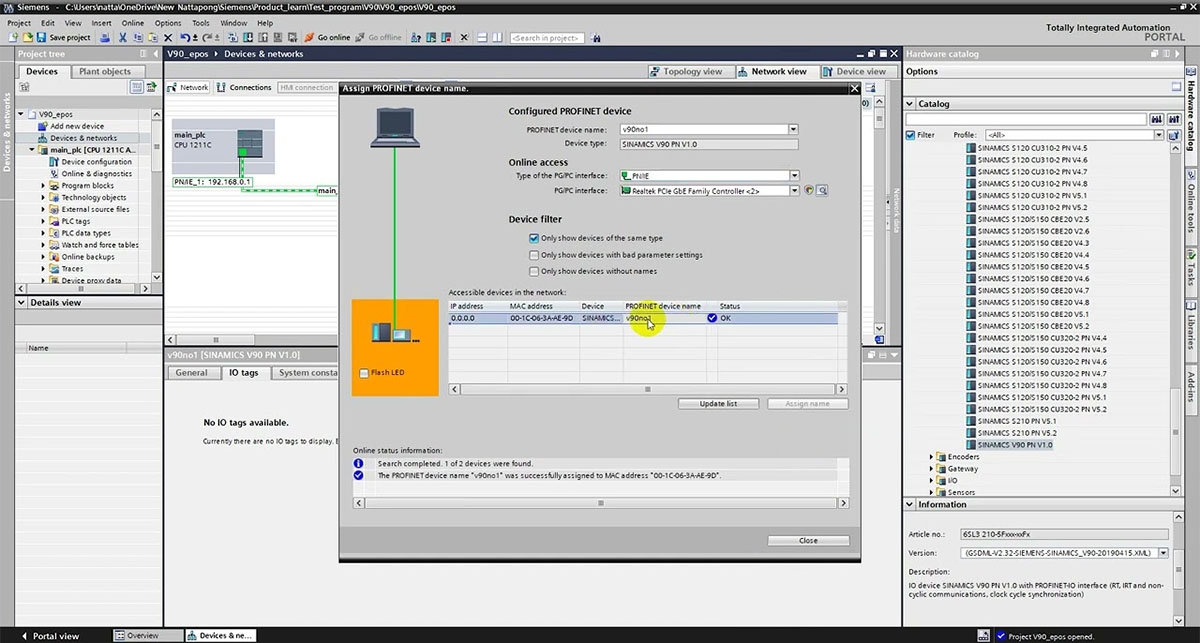Cut selection with the scissors icon

pyautogui.click(x=122, y=37)
